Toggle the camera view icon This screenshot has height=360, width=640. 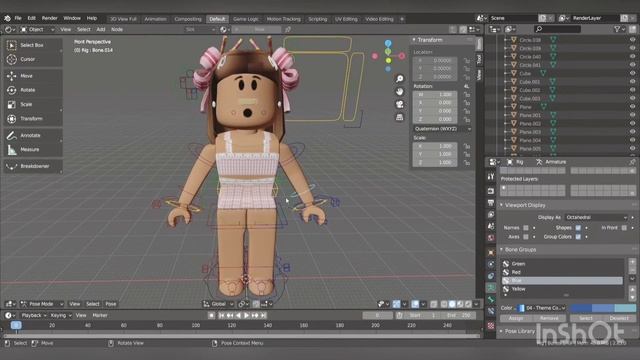[400, 104]
